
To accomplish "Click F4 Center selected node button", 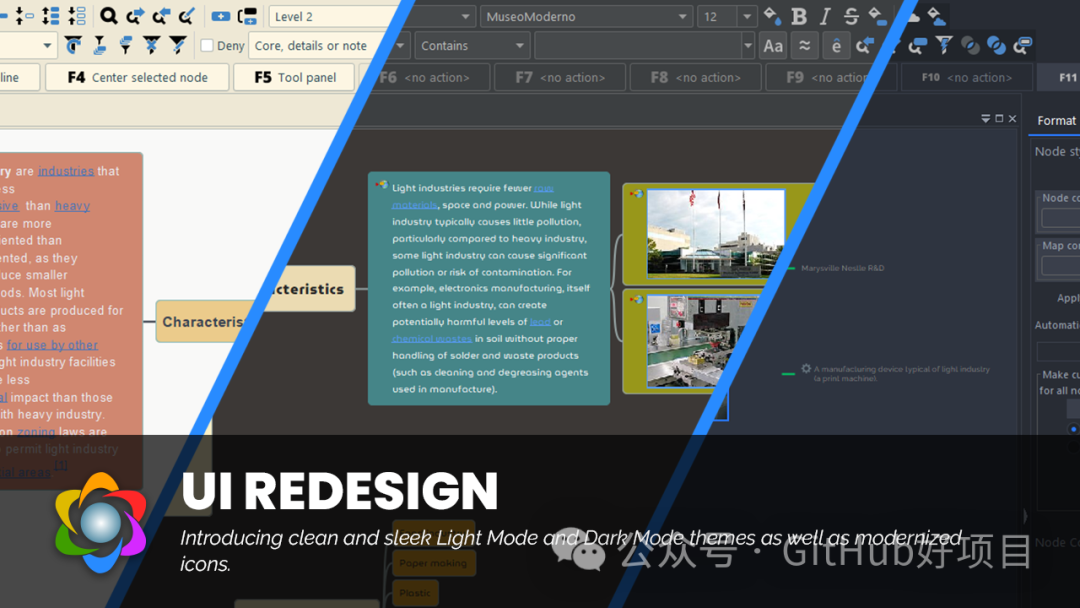I will (x=137, y=77).
